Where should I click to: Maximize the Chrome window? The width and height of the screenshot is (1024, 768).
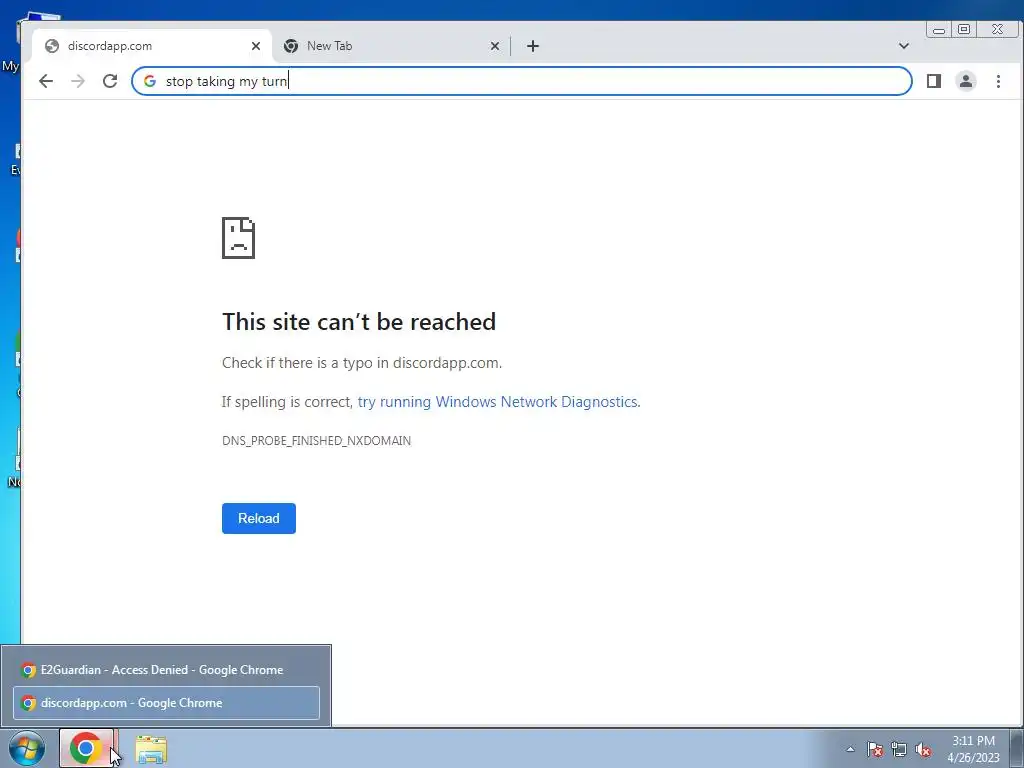964,29
